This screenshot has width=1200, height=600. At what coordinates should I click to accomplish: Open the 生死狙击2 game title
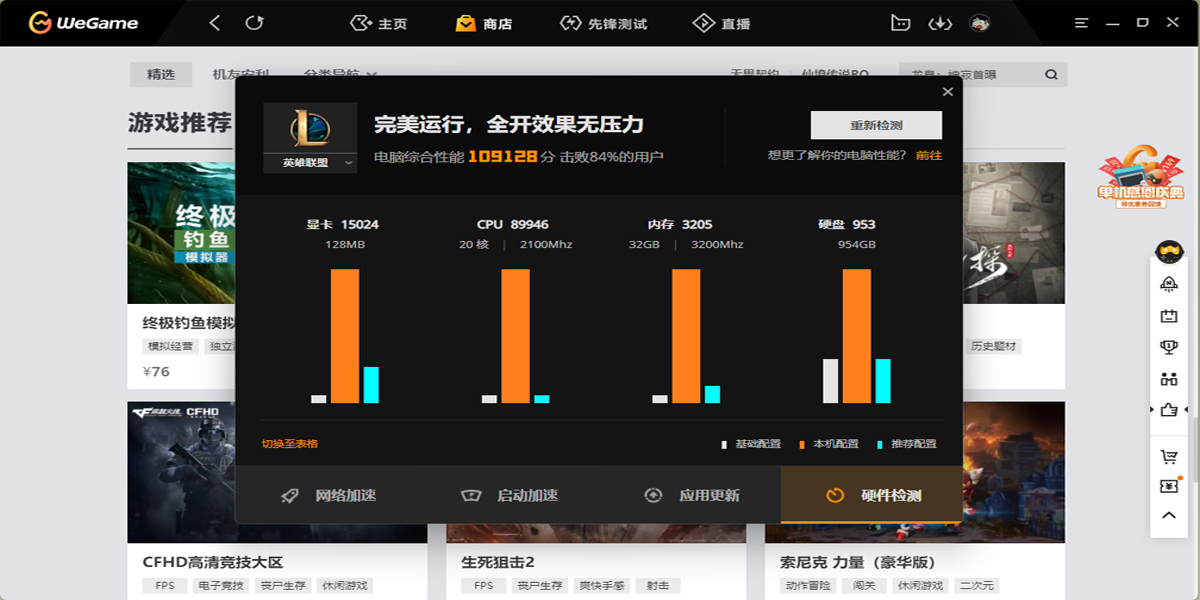pos(498,562)
